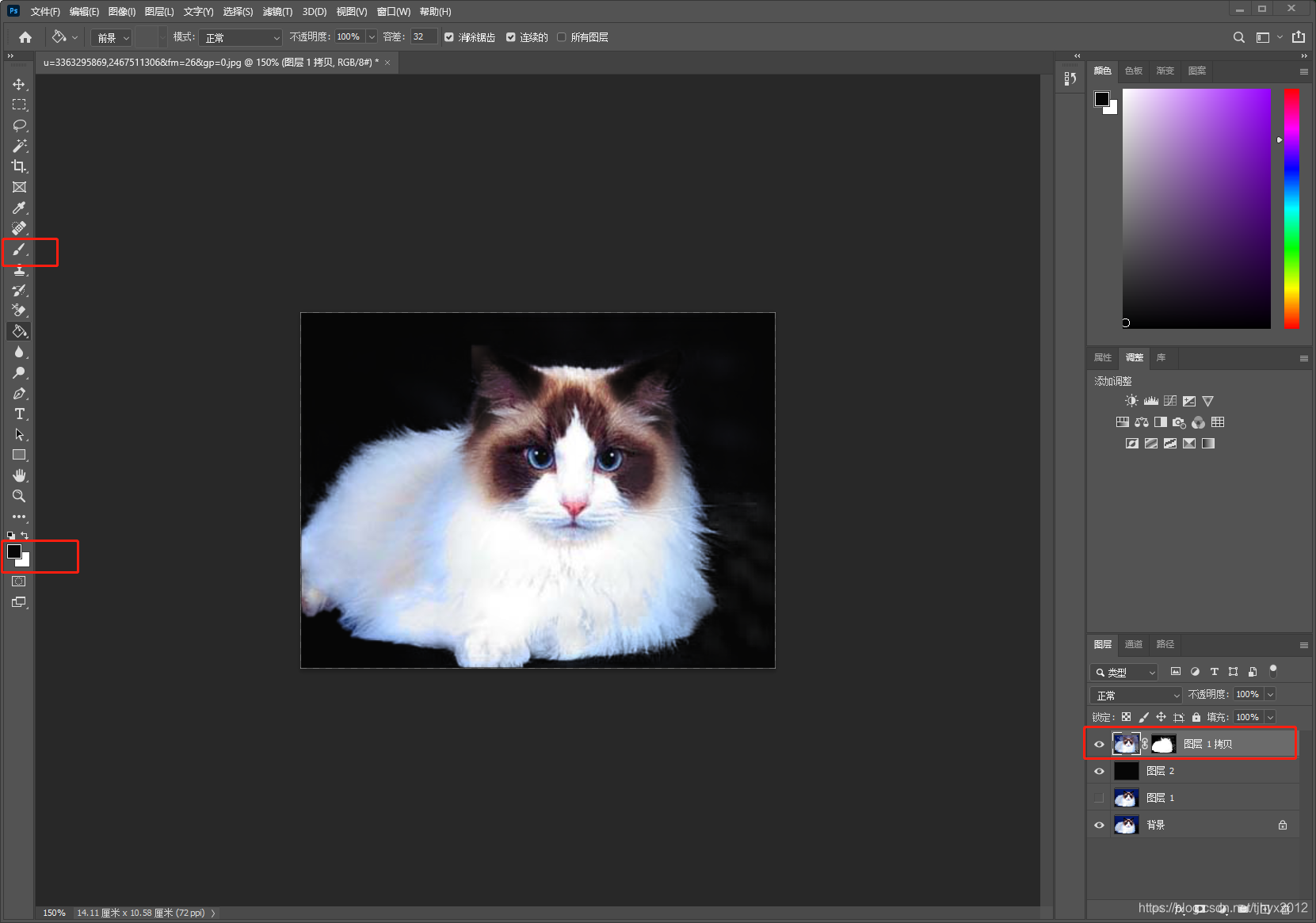The width and height of the screenshot is (1316, 923).
Task: Select the Zoom tool in toolbar
Action: (x=19, y=496)
